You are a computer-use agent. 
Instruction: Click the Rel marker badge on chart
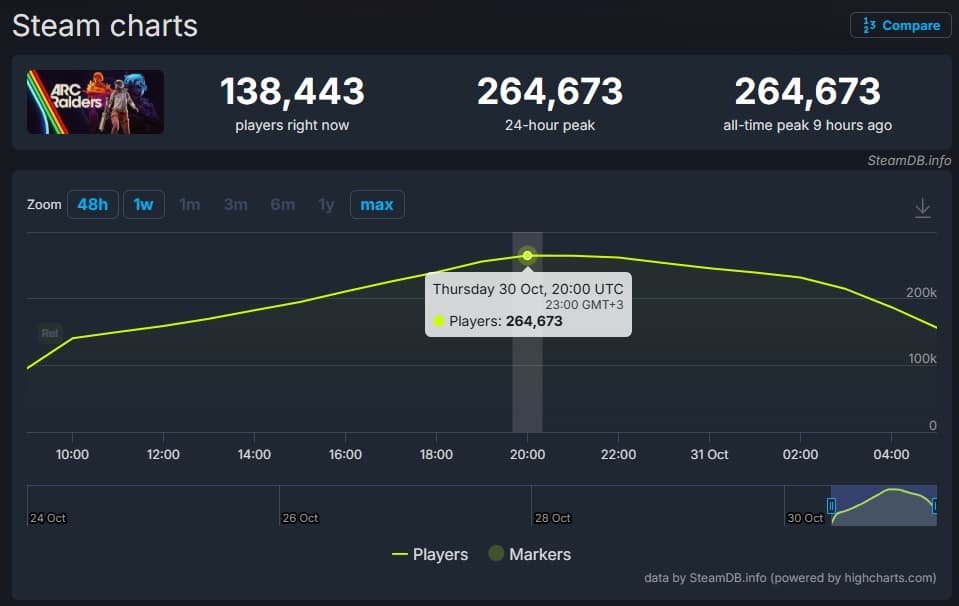[x=50, y=333]
